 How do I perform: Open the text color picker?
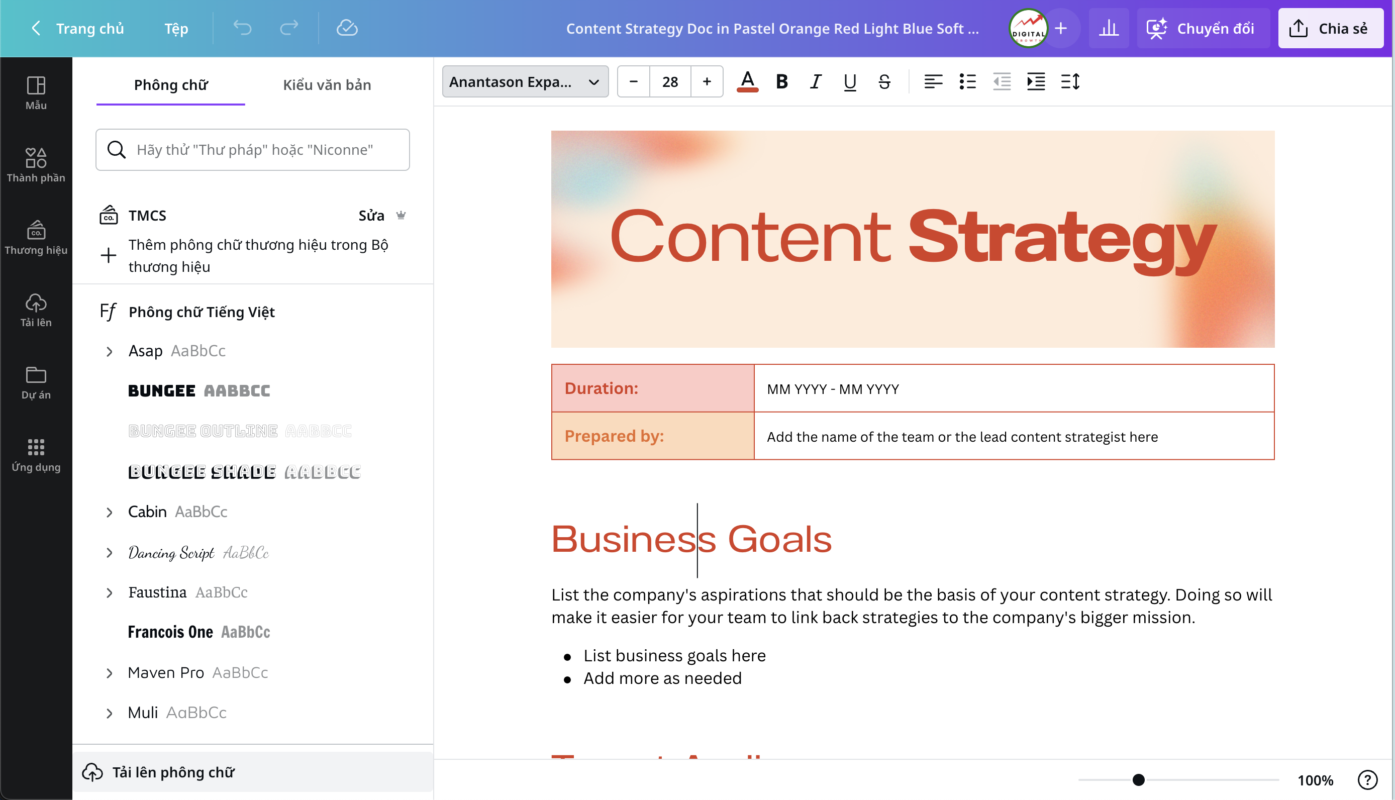click(x=747, y=82)
